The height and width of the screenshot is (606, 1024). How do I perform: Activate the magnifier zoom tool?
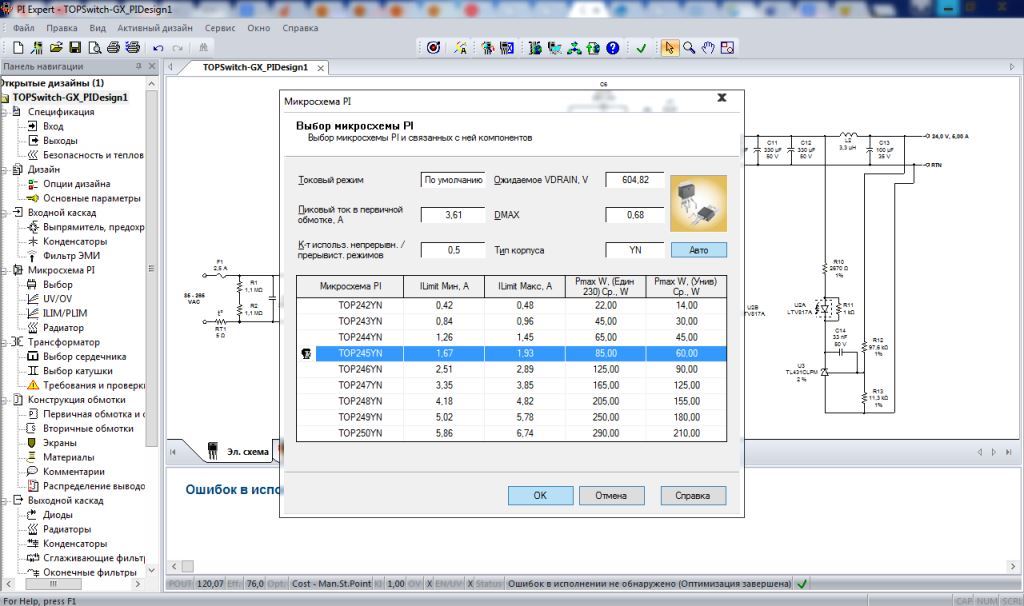pyautogui.click(x=689, y=48)
